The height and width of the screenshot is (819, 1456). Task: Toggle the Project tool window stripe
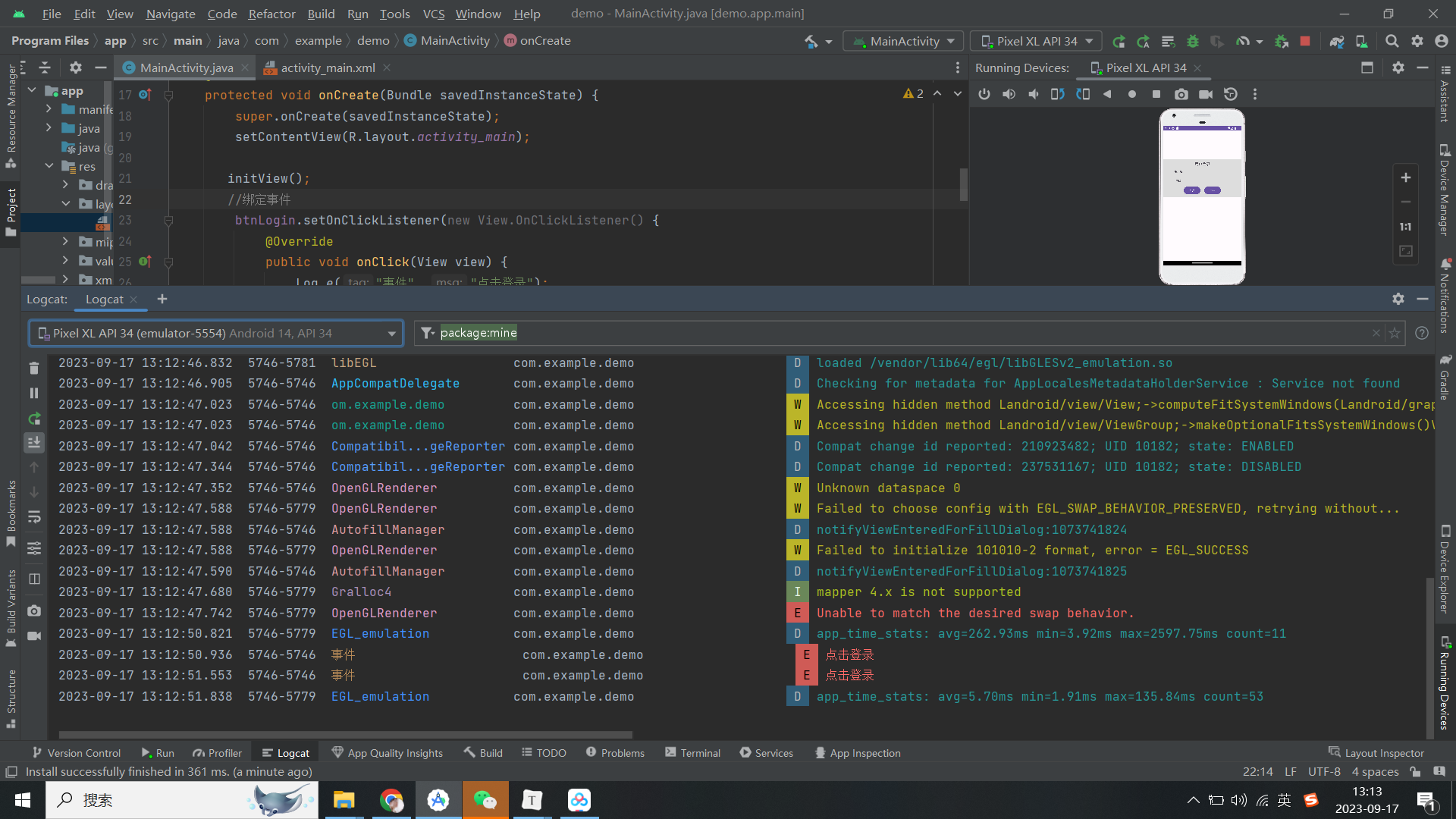coord(11,212)
